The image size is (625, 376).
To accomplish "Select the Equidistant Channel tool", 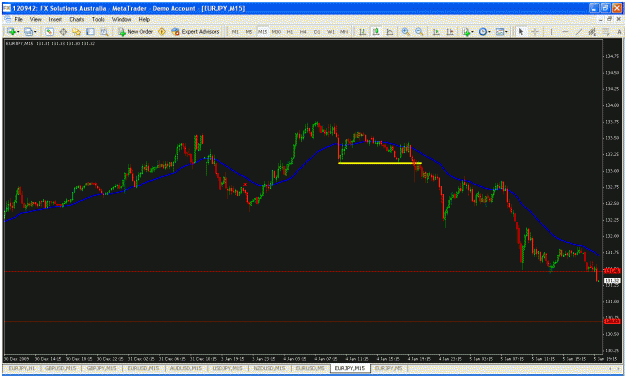I will (592, 32).
